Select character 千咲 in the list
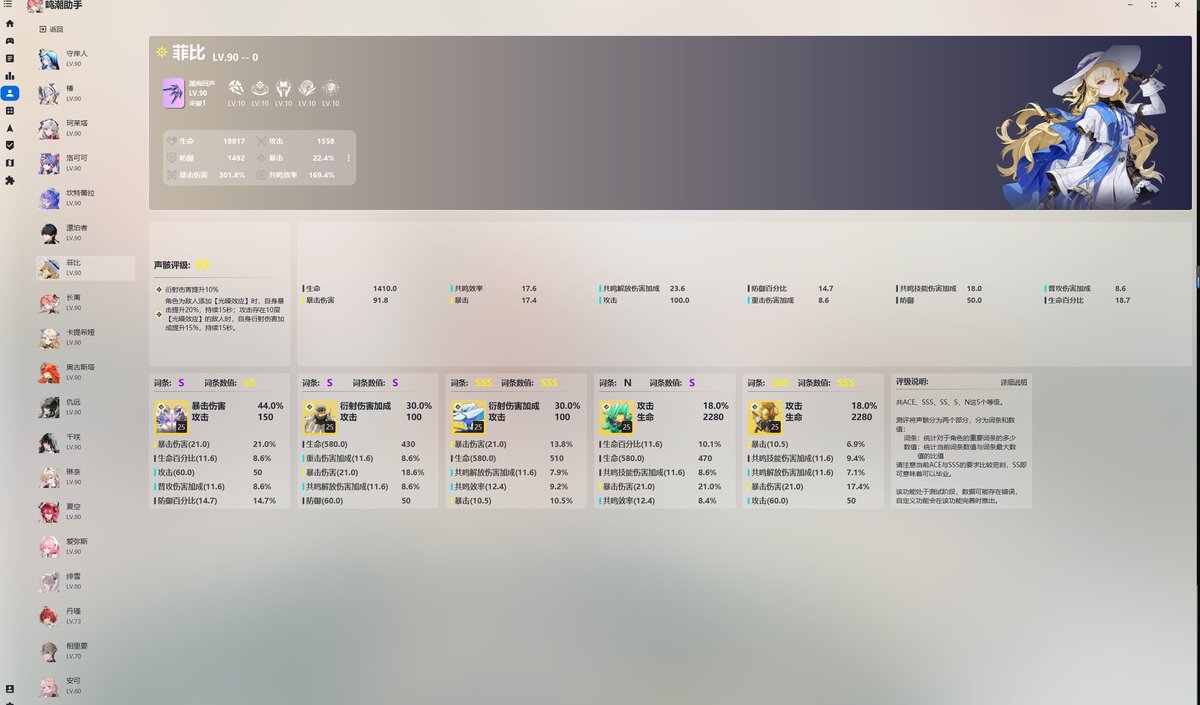This screenshot has width=1200, height=705. pos(86,441)
